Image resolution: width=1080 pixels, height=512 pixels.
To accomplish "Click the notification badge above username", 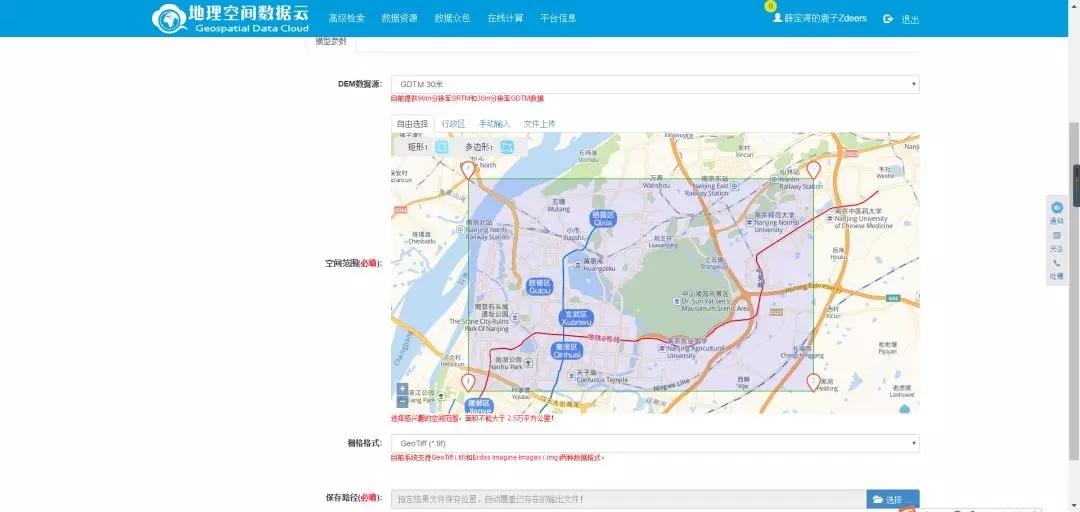I will point(770,6).
